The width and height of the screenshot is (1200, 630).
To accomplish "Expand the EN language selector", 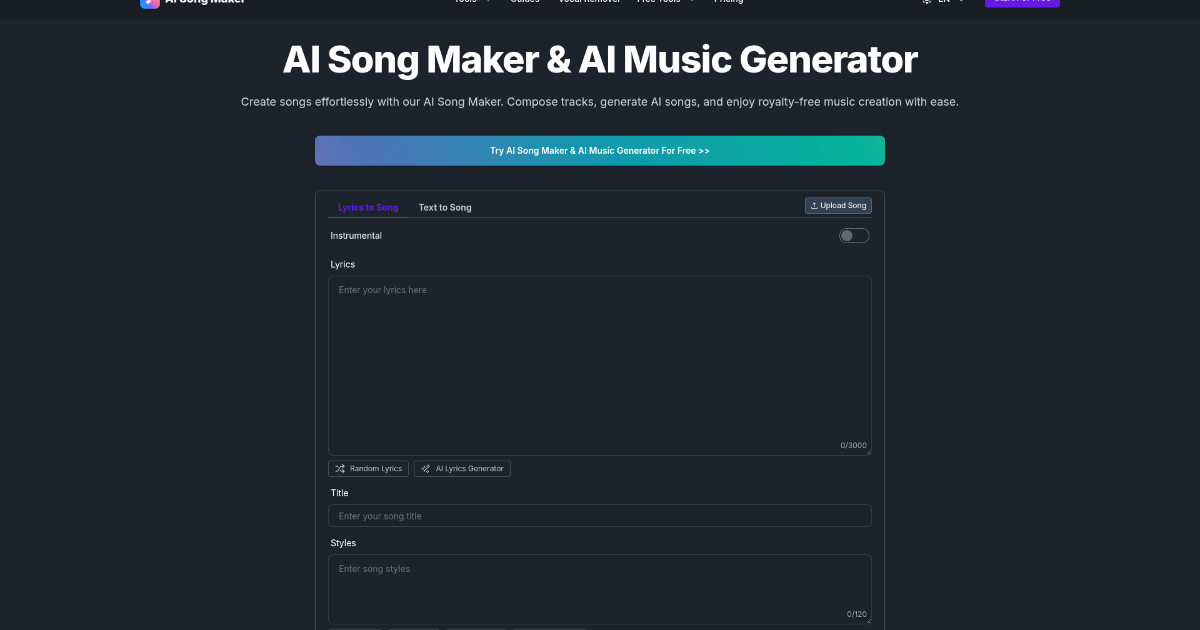I will point(944,2).
